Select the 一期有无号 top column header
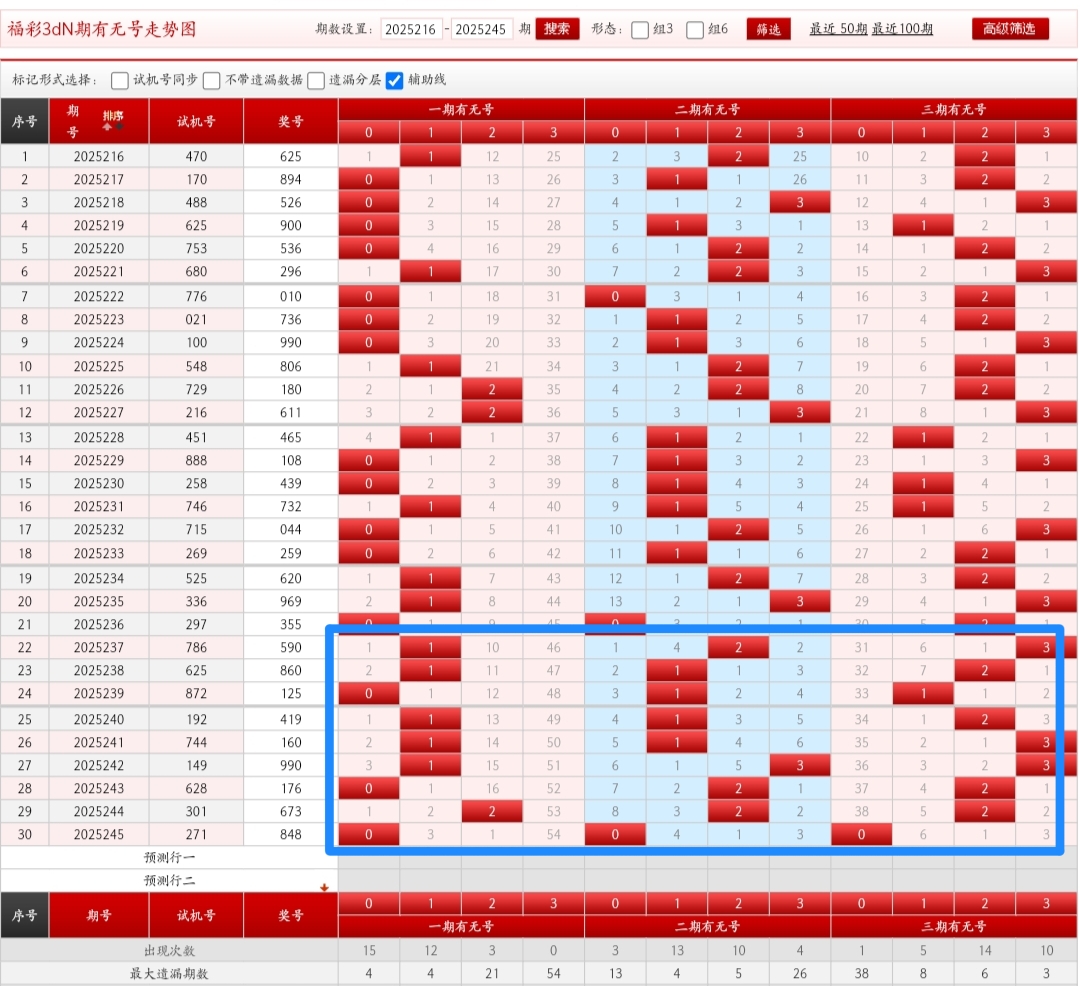The image size is (1080, 986). point(461,109)
